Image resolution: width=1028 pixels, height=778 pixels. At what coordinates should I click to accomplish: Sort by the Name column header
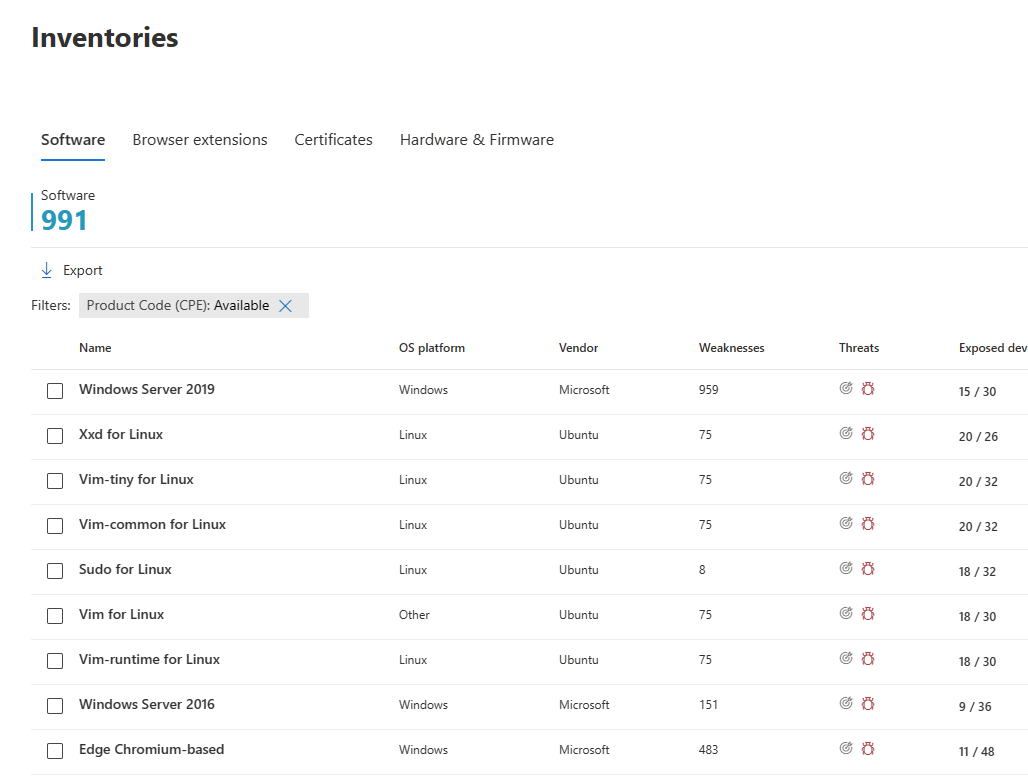coord(95,348)
